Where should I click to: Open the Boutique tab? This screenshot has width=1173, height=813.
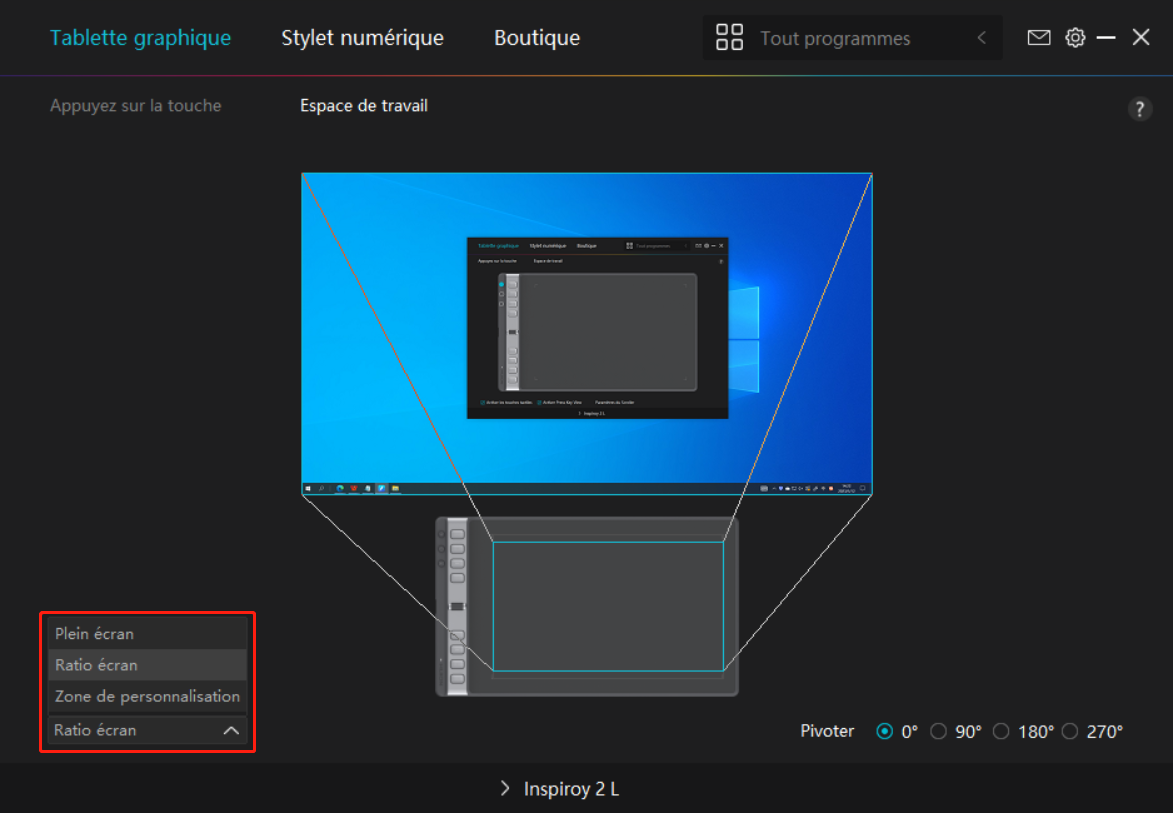pos(537,38)
